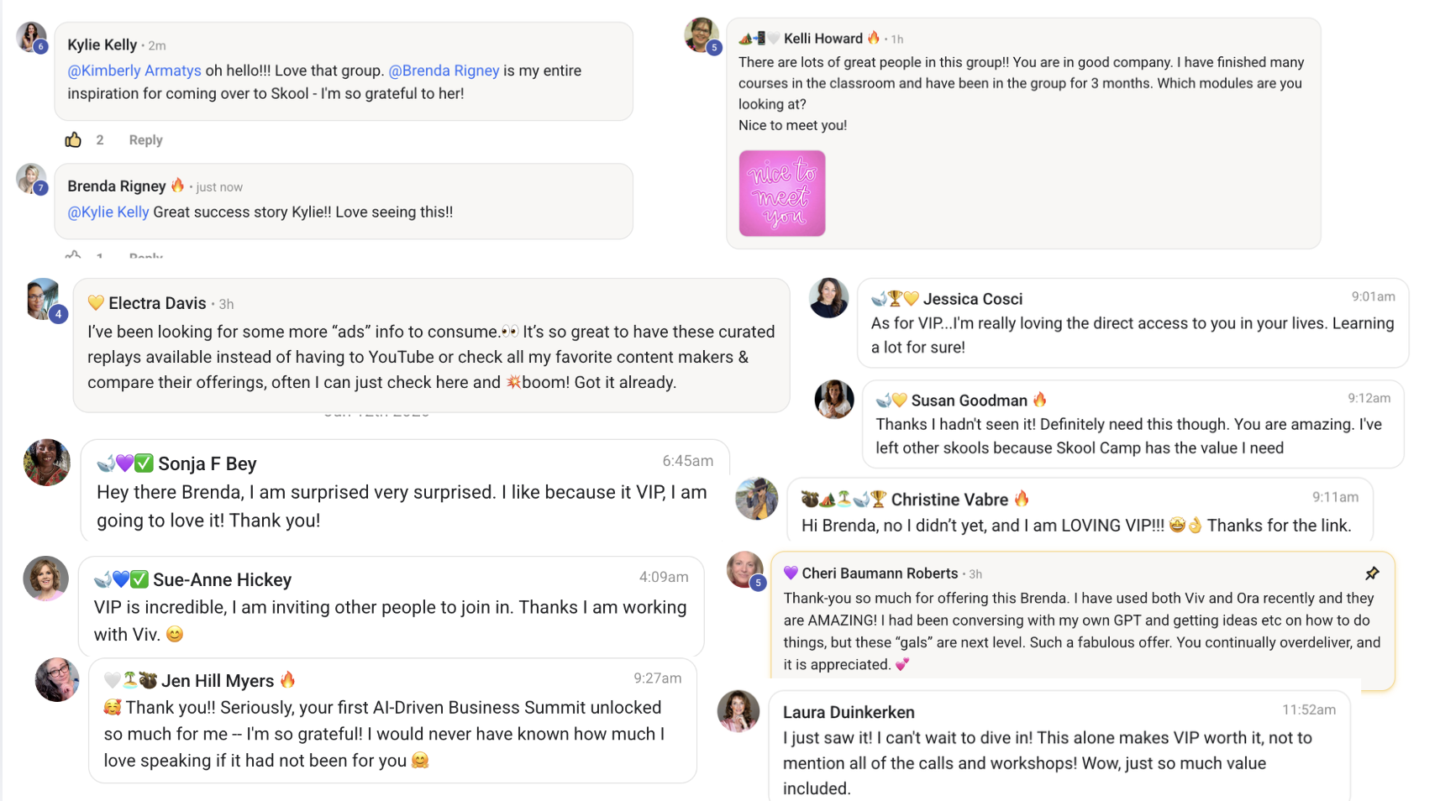Click the like count next to thumbs-up

[x=100, y=140]
